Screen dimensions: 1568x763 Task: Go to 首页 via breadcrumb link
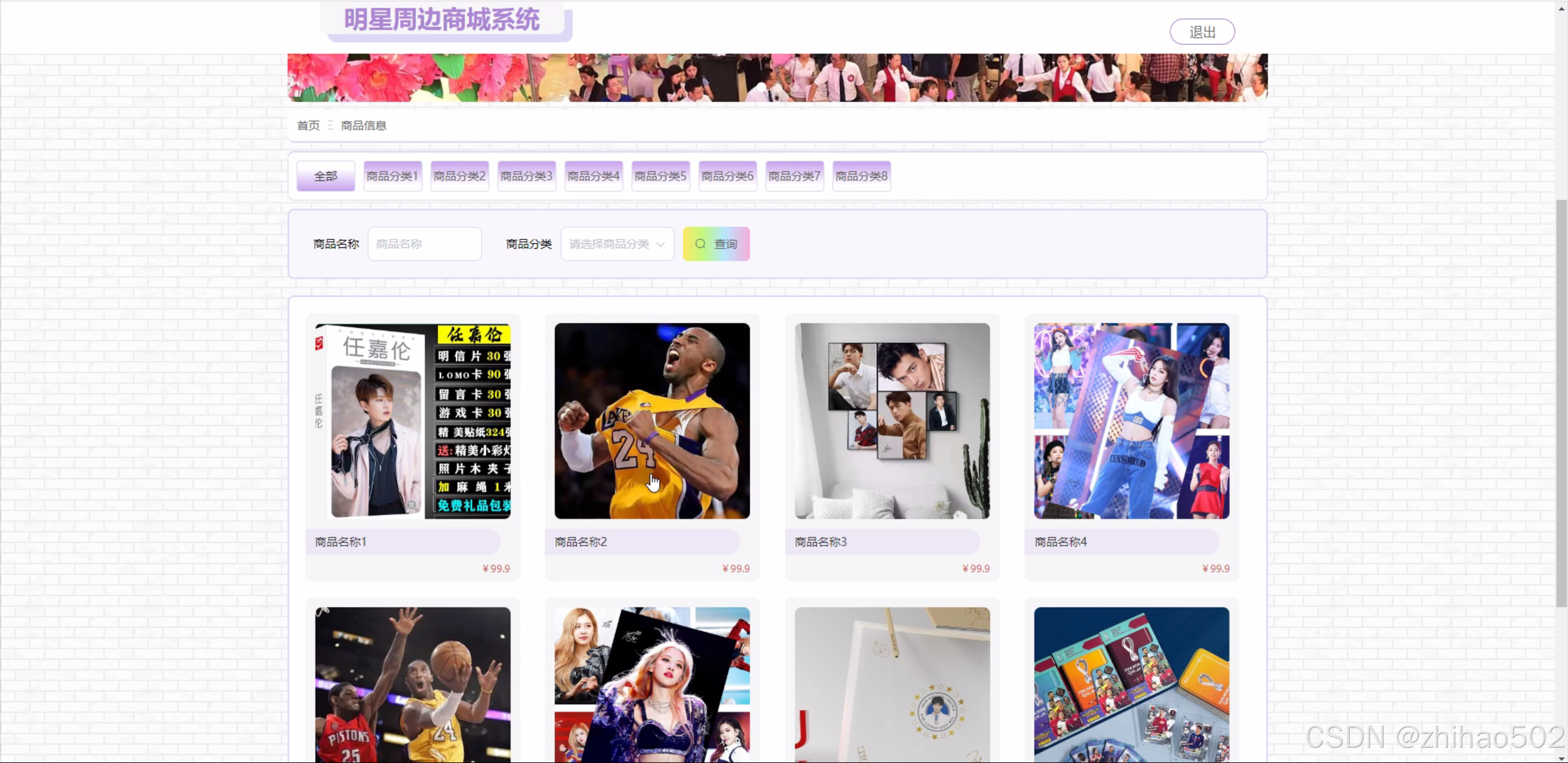point(308,126)
